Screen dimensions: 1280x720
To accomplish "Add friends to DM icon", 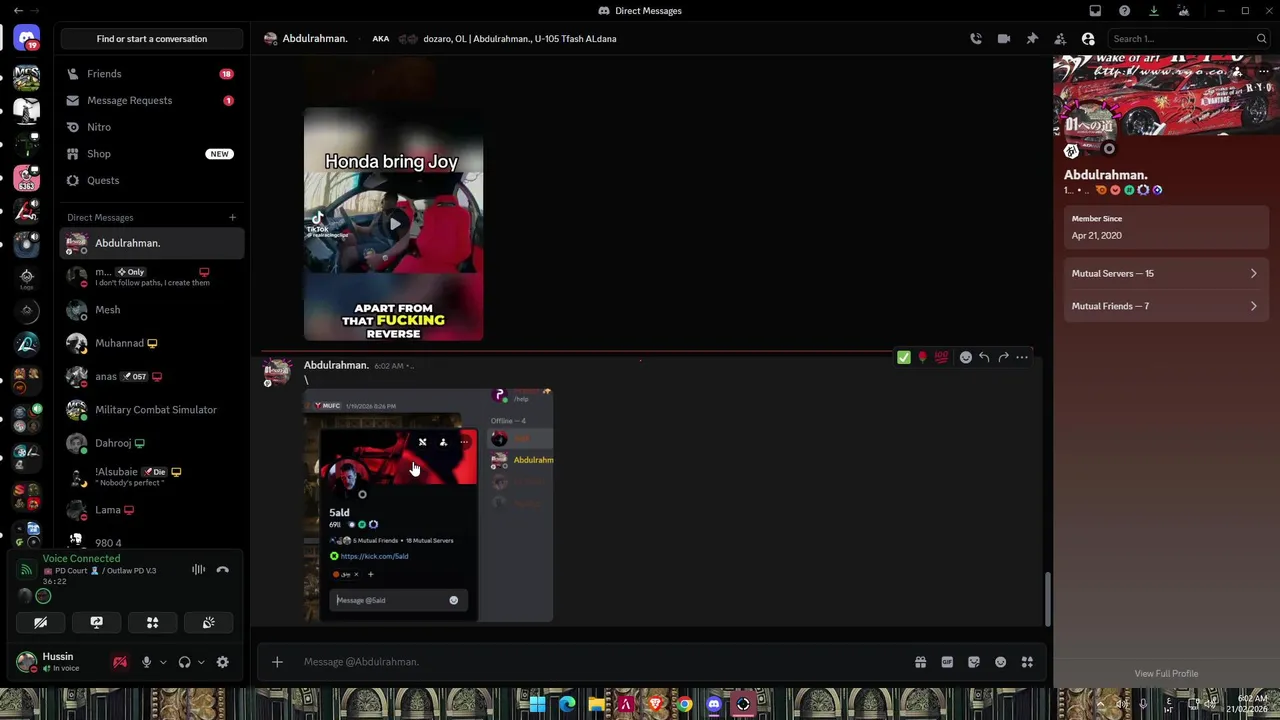I will pyautogui.click(x=1060, y=39).
